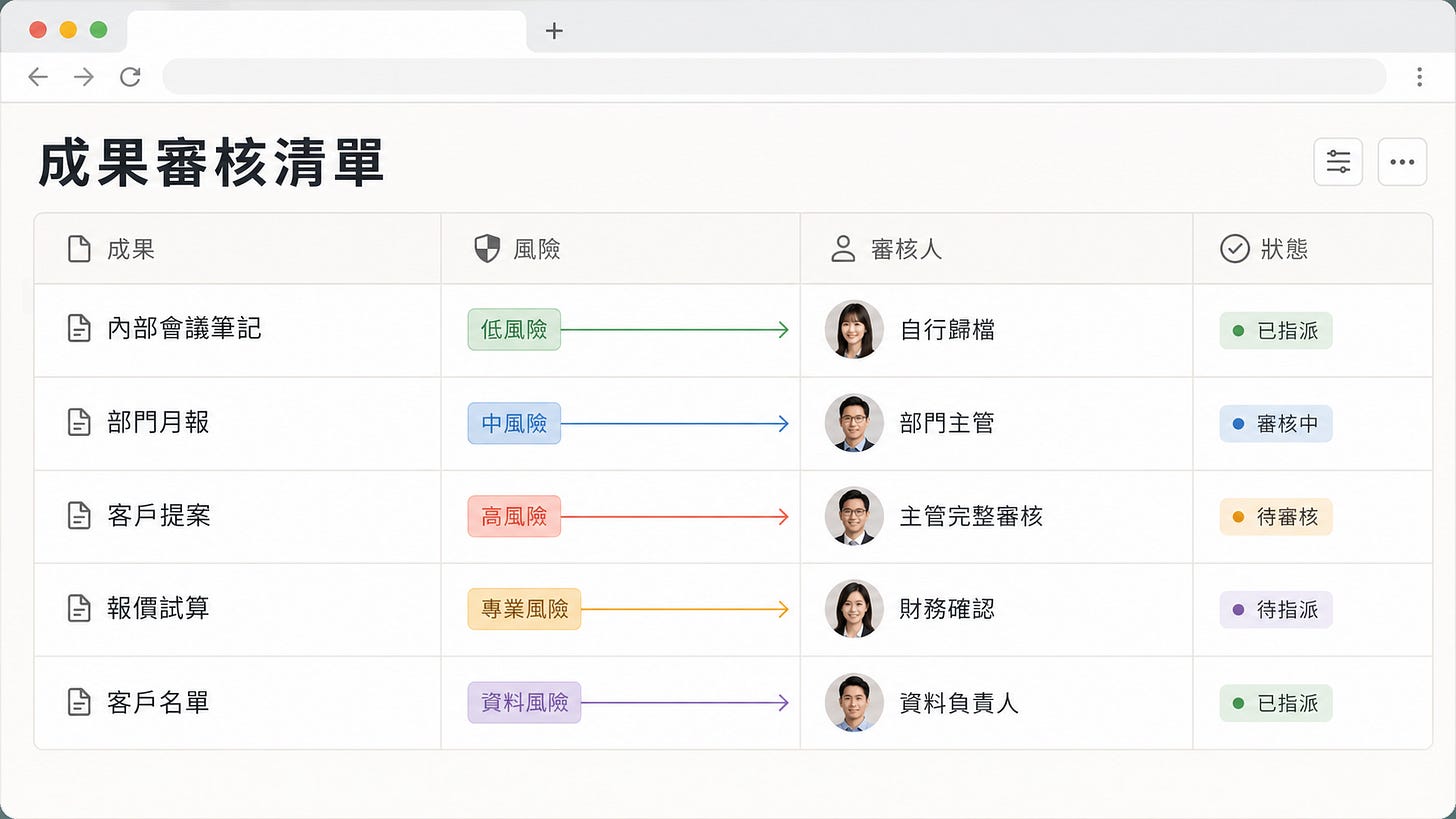Image resolution: width=1456 pixels, height=819 pixels.
Task: Click the file icon beside 內部會議筆記
Action: 79,329
